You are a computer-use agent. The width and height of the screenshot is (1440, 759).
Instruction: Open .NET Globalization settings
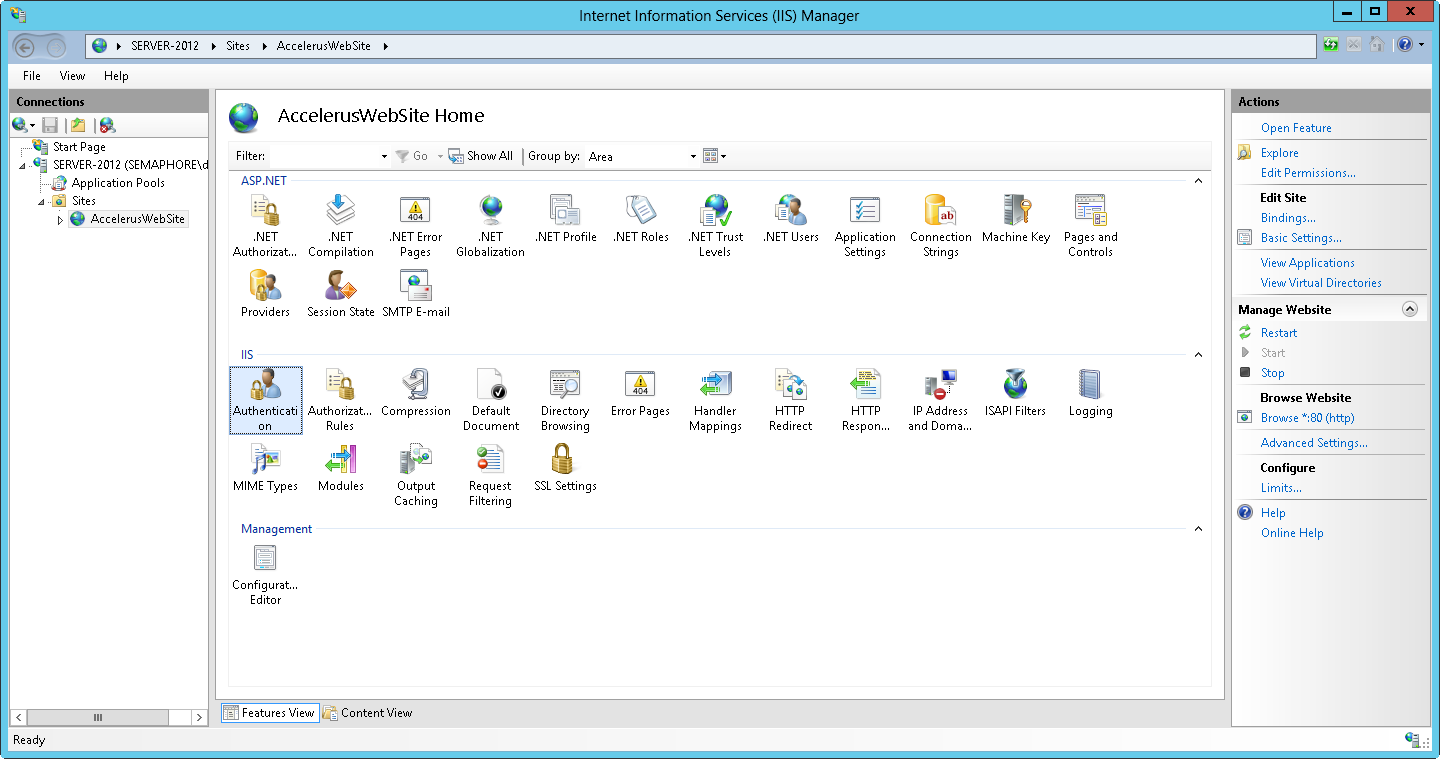coord(490,226)
